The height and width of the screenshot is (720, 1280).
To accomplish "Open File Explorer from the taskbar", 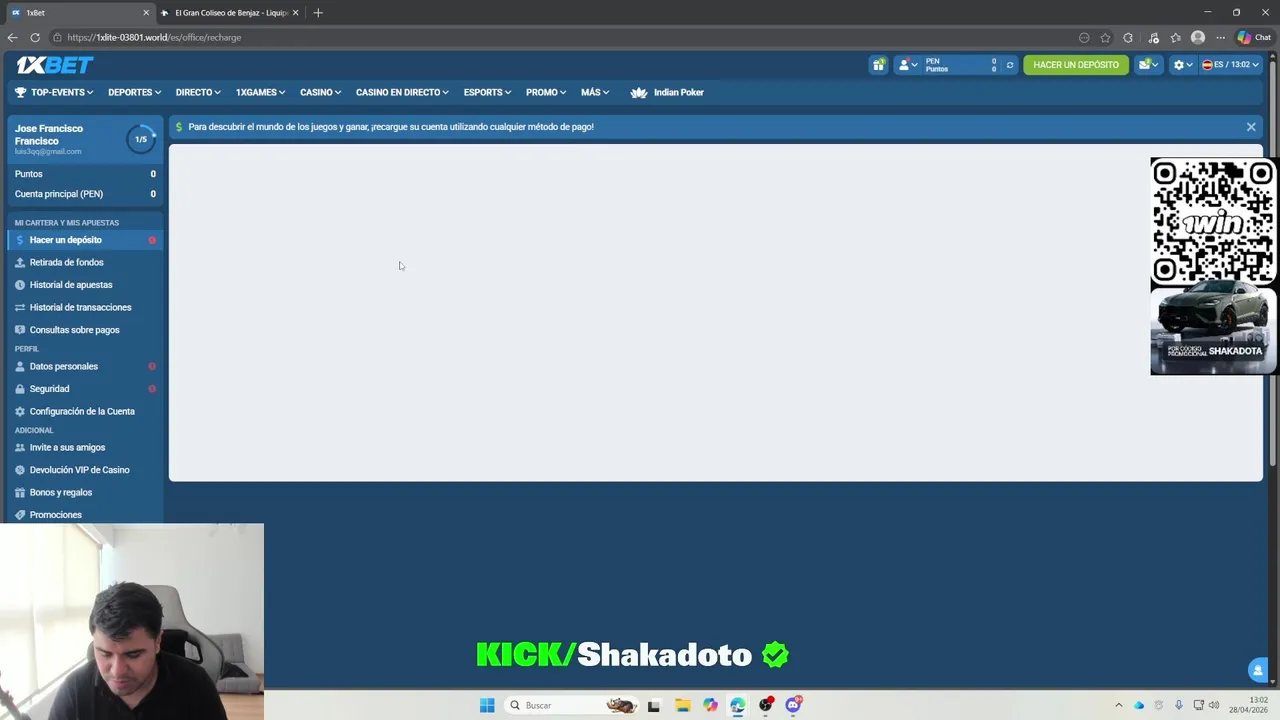I will click(x=682, y=705).
